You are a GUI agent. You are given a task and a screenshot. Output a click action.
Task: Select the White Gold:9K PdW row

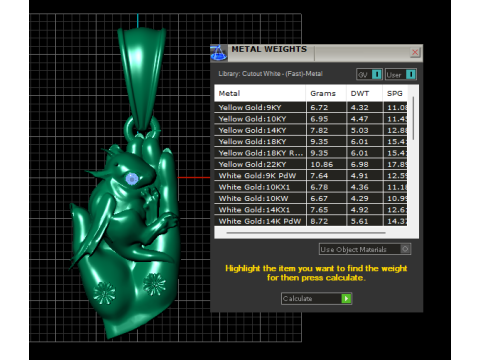click(311, 176)
